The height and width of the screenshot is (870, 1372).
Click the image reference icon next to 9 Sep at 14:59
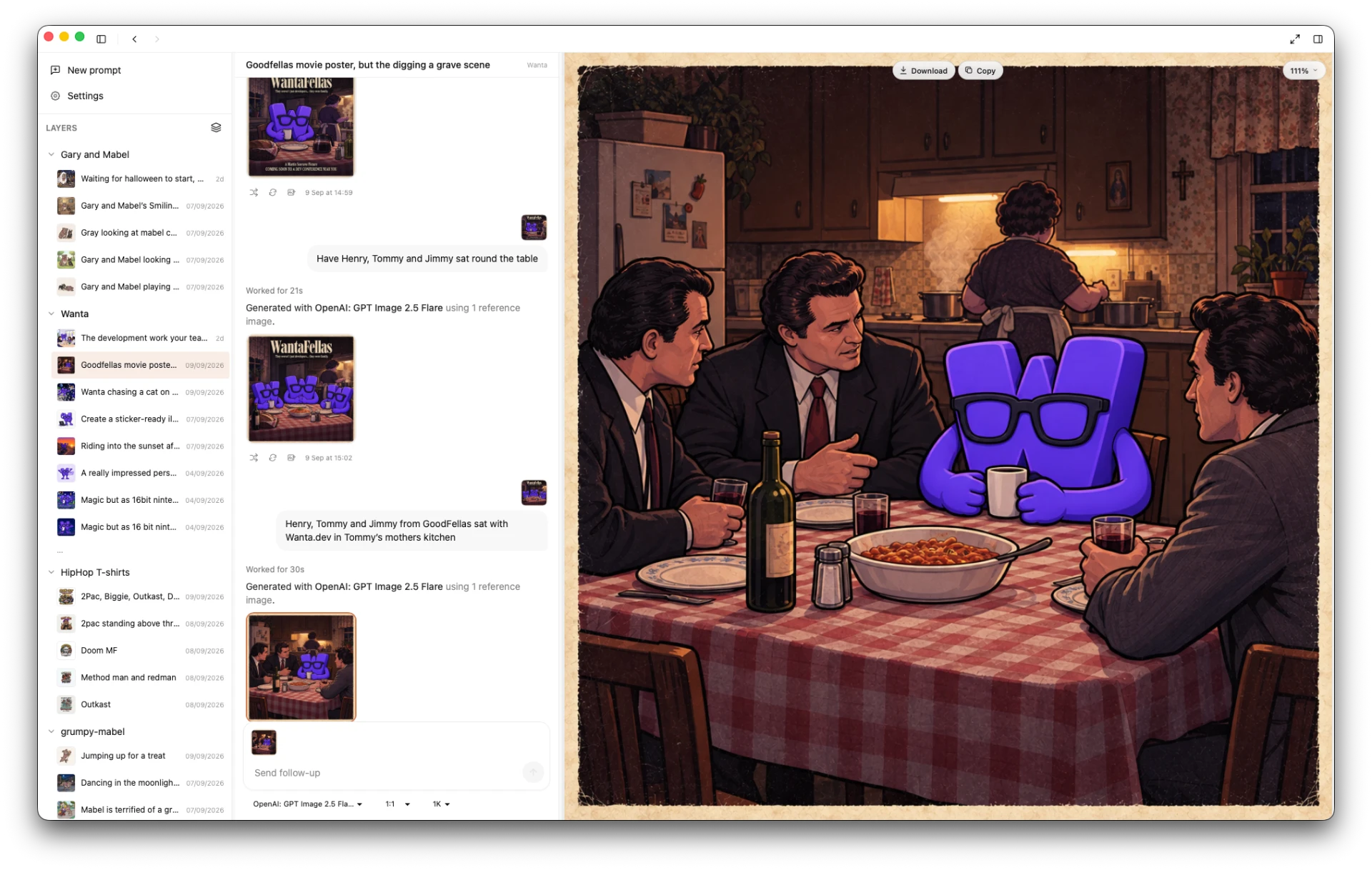pos(291,193)
